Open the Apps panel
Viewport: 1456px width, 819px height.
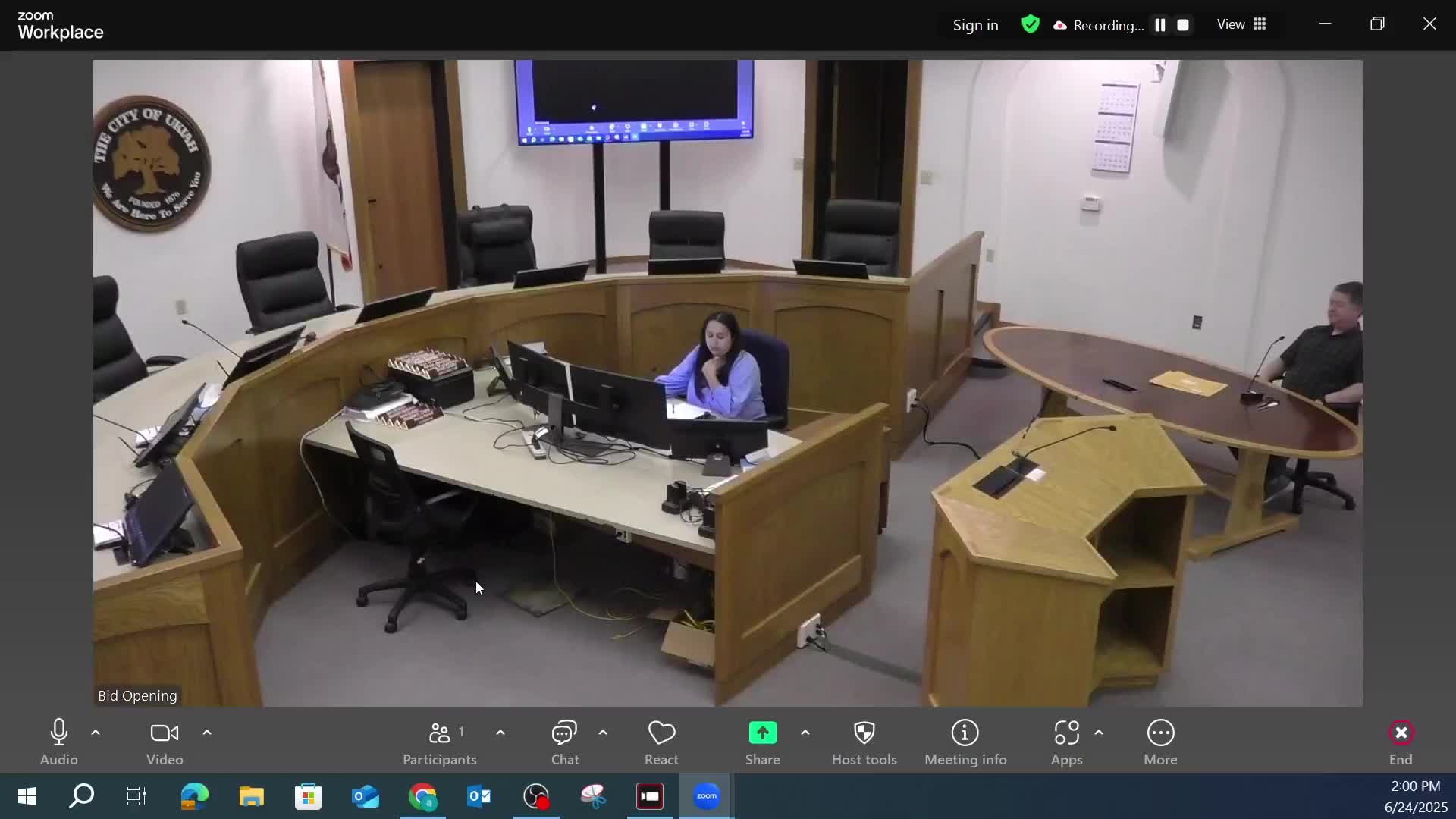coord(1068,739)
